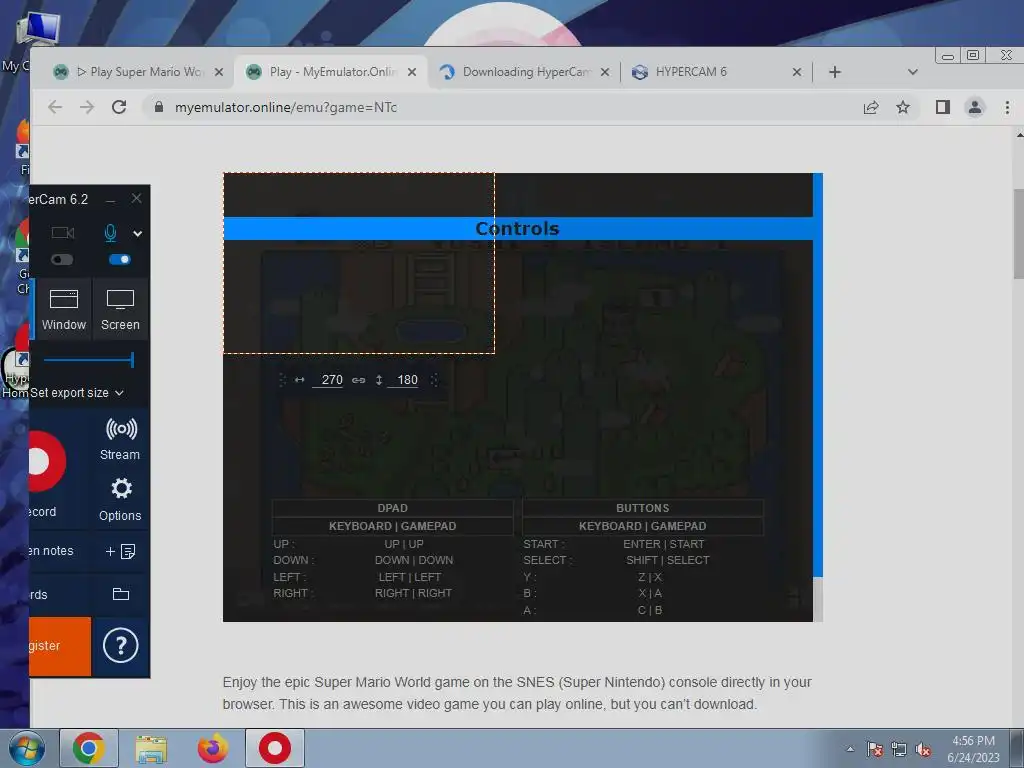The width and height of the screenshot is (1024, 768).
Task: Click the DPAD table header
Action: point(392,508)
